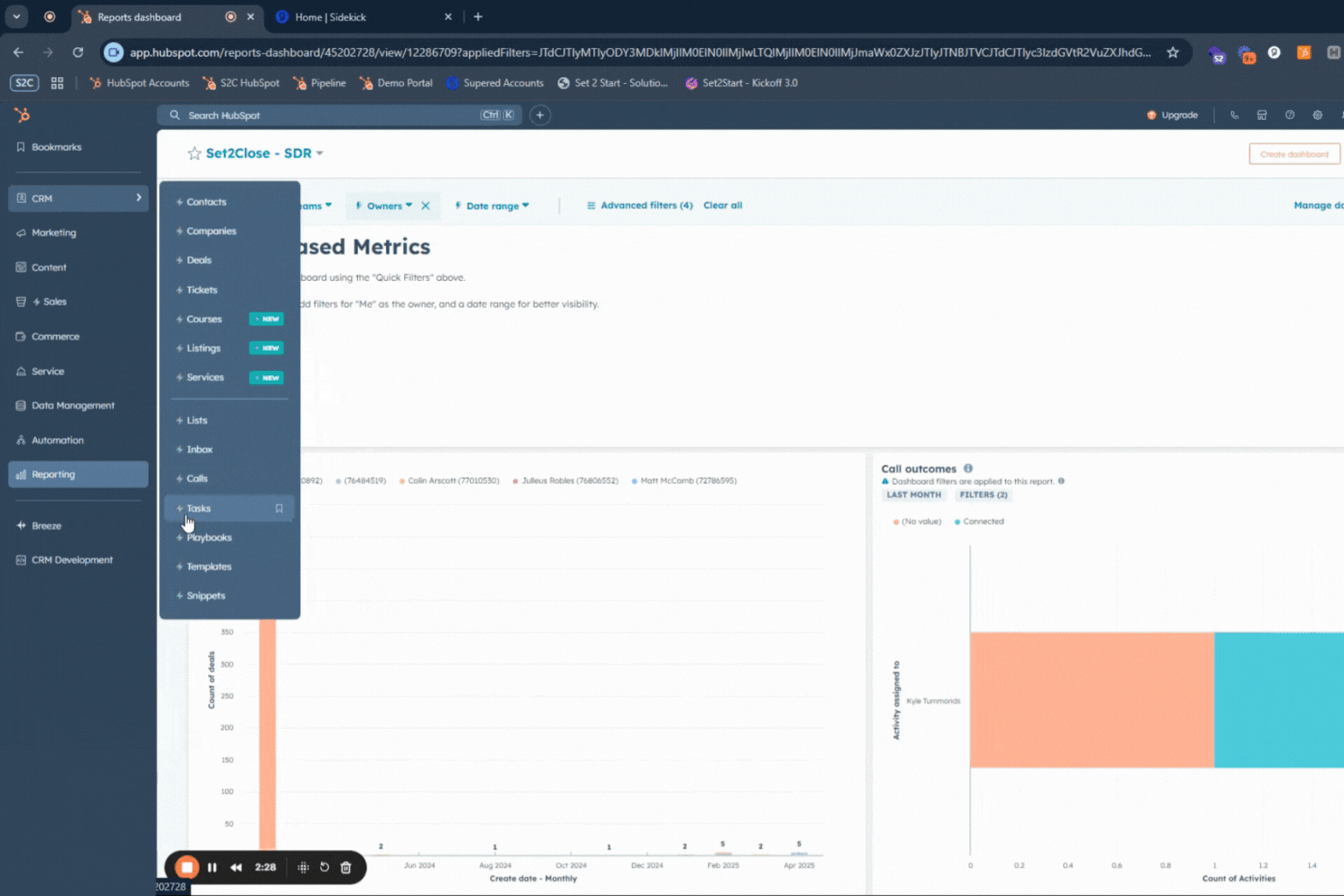Click the Create dashboard button
The height and width of the screenshot is (896, 1344).
[1293, 154]
